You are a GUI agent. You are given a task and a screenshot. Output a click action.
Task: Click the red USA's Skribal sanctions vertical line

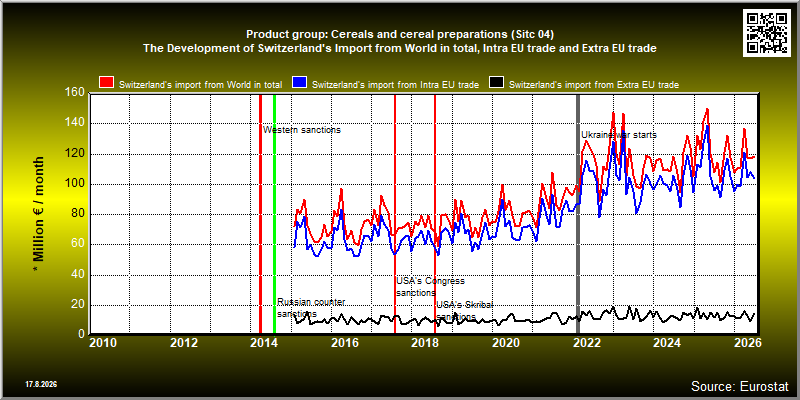[435, 214]
